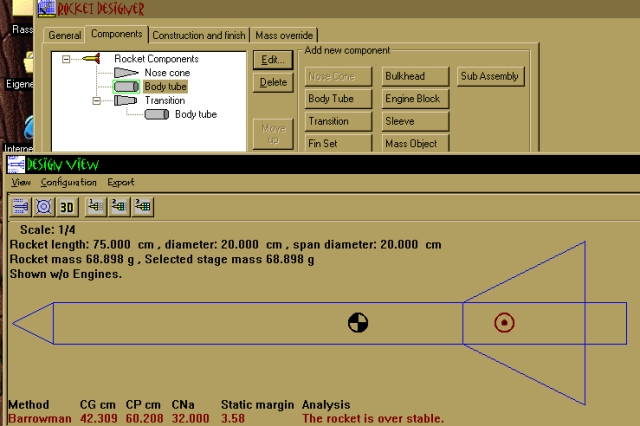Add a new Transition component
Viewport: 640px width, 426px height.
click(338, 121)
